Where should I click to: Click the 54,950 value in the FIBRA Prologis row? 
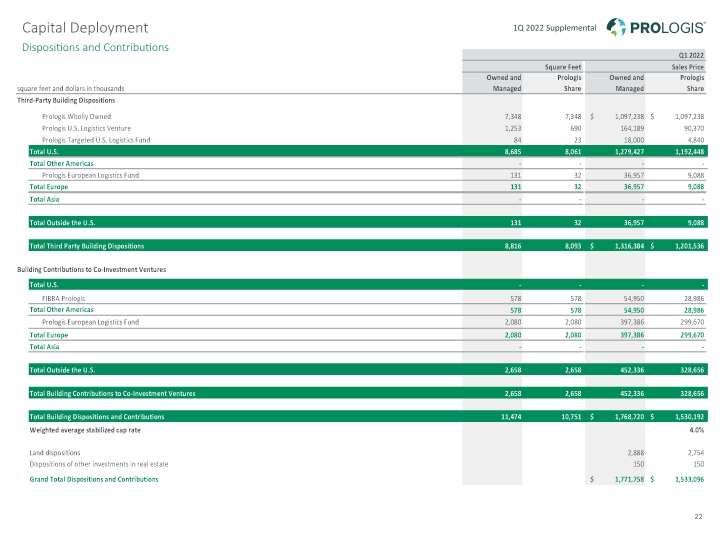[x=634, y=298]
